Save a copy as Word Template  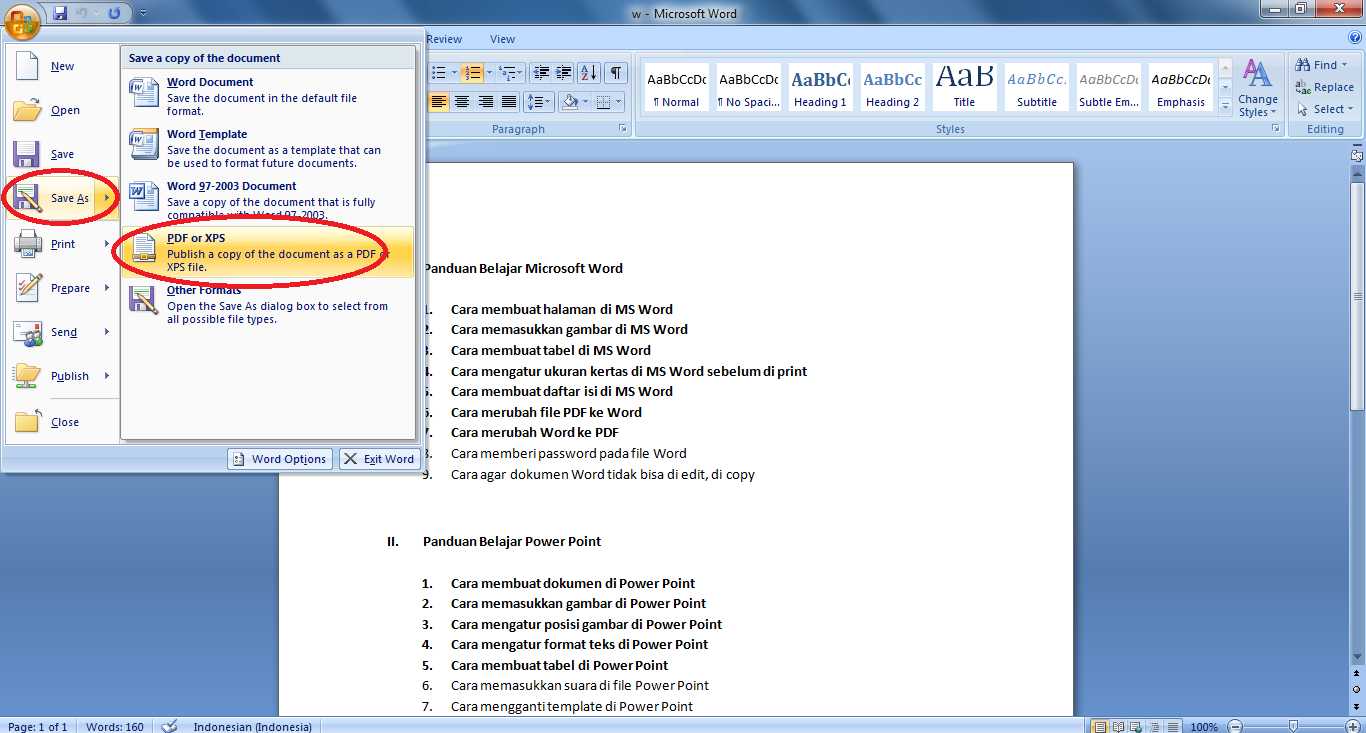coord(268,149)
